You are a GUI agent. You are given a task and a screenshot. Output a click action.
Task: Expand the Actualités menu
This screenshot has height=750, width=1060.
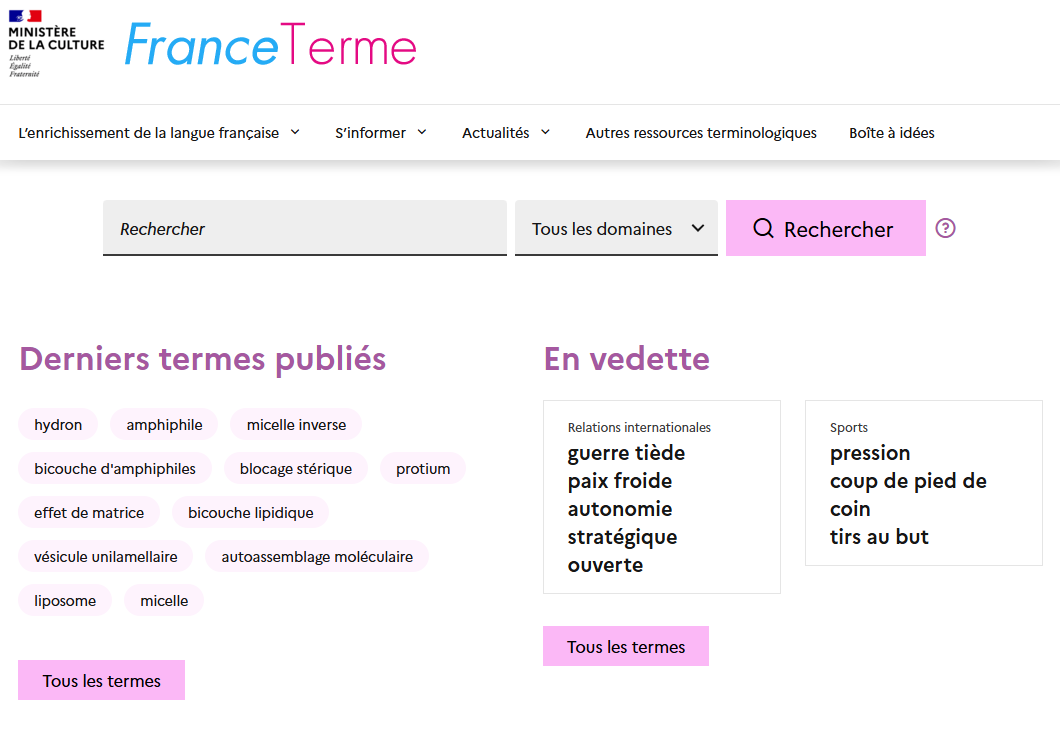coord(506,133)
